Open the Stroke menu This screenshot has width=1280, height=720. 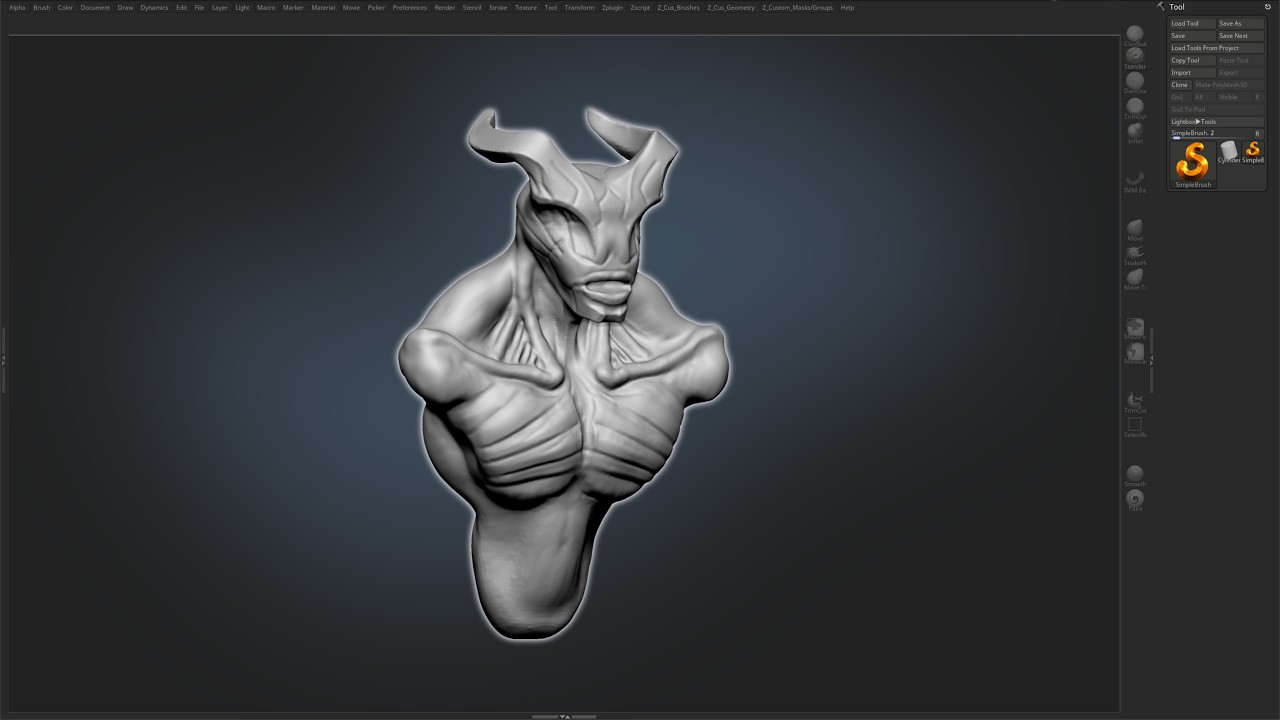click(498, 7)
